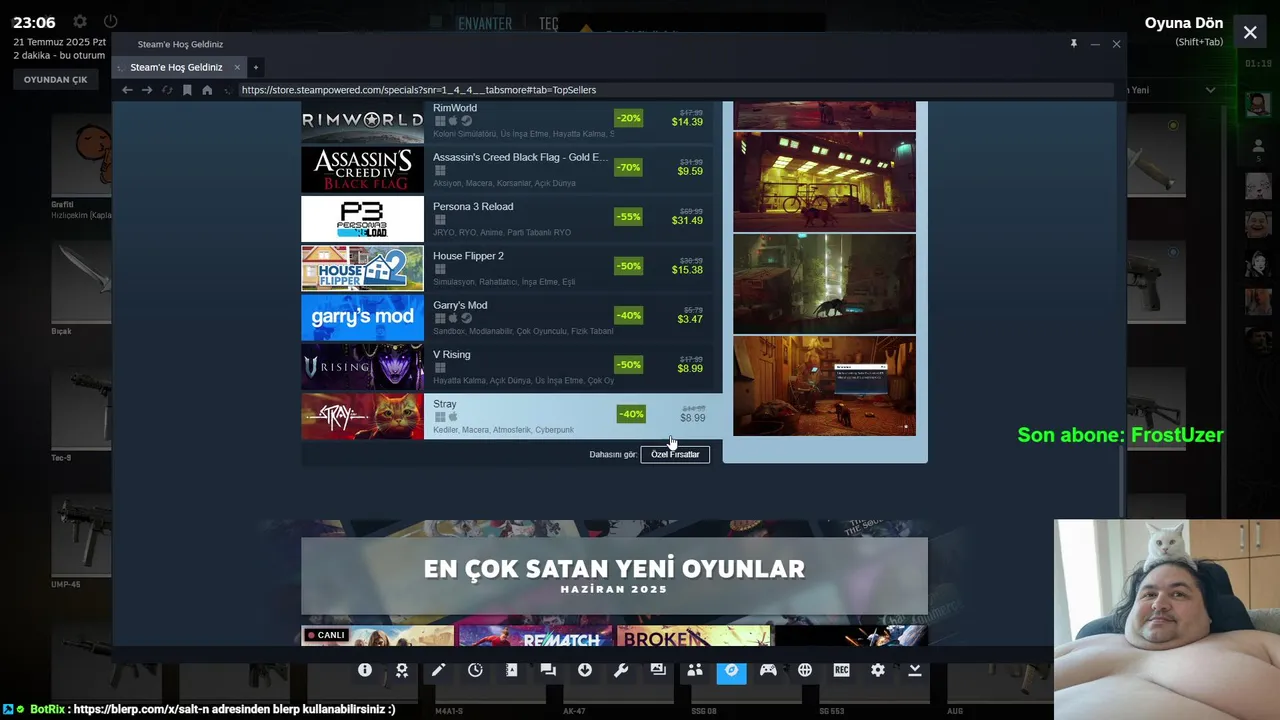
Task: Open the guides book icon
Action: pyautogui.click(x=511, y=670)
